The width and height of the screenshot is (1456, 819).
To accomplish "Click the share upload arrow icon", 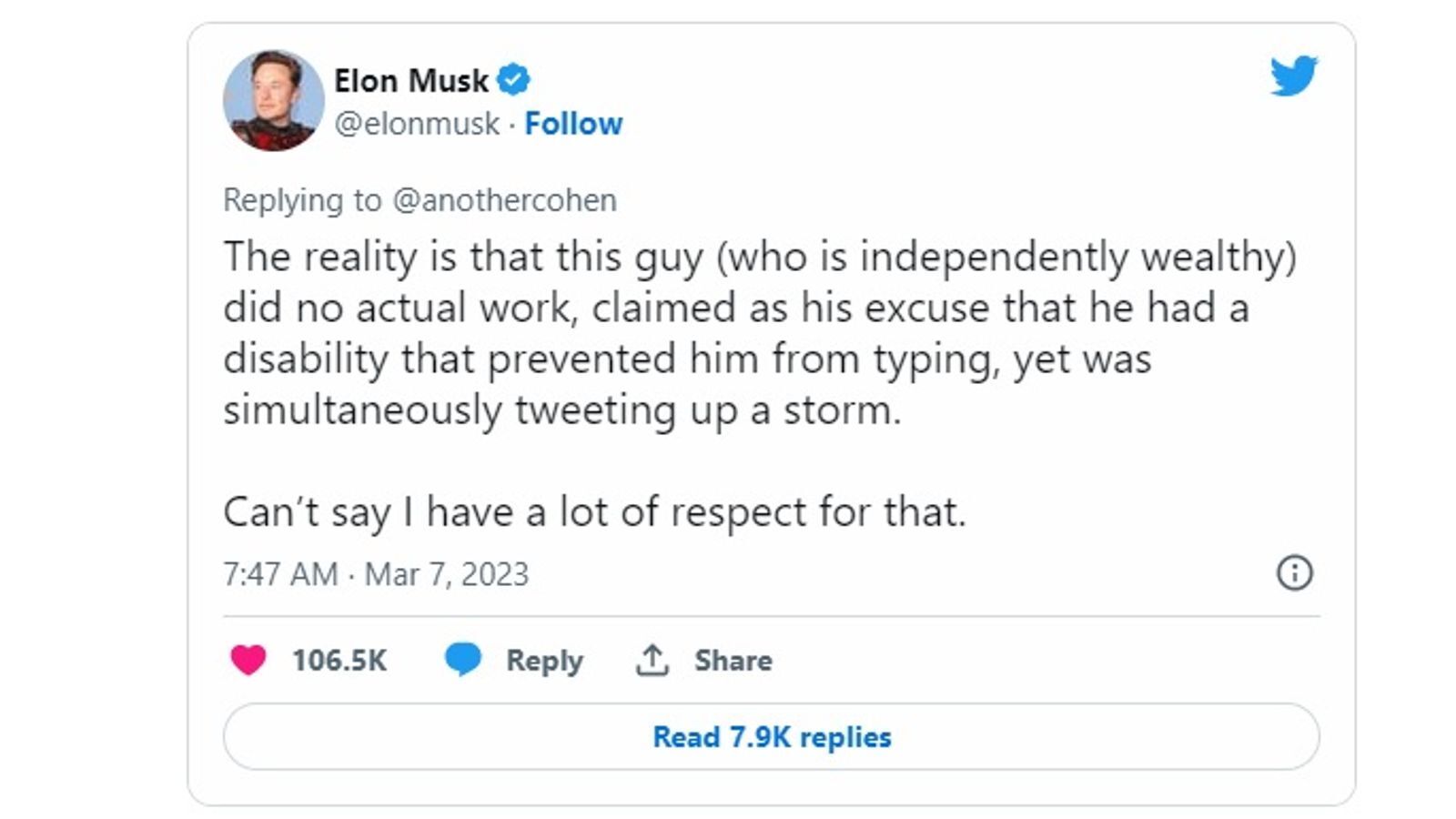I will point(652,660).
